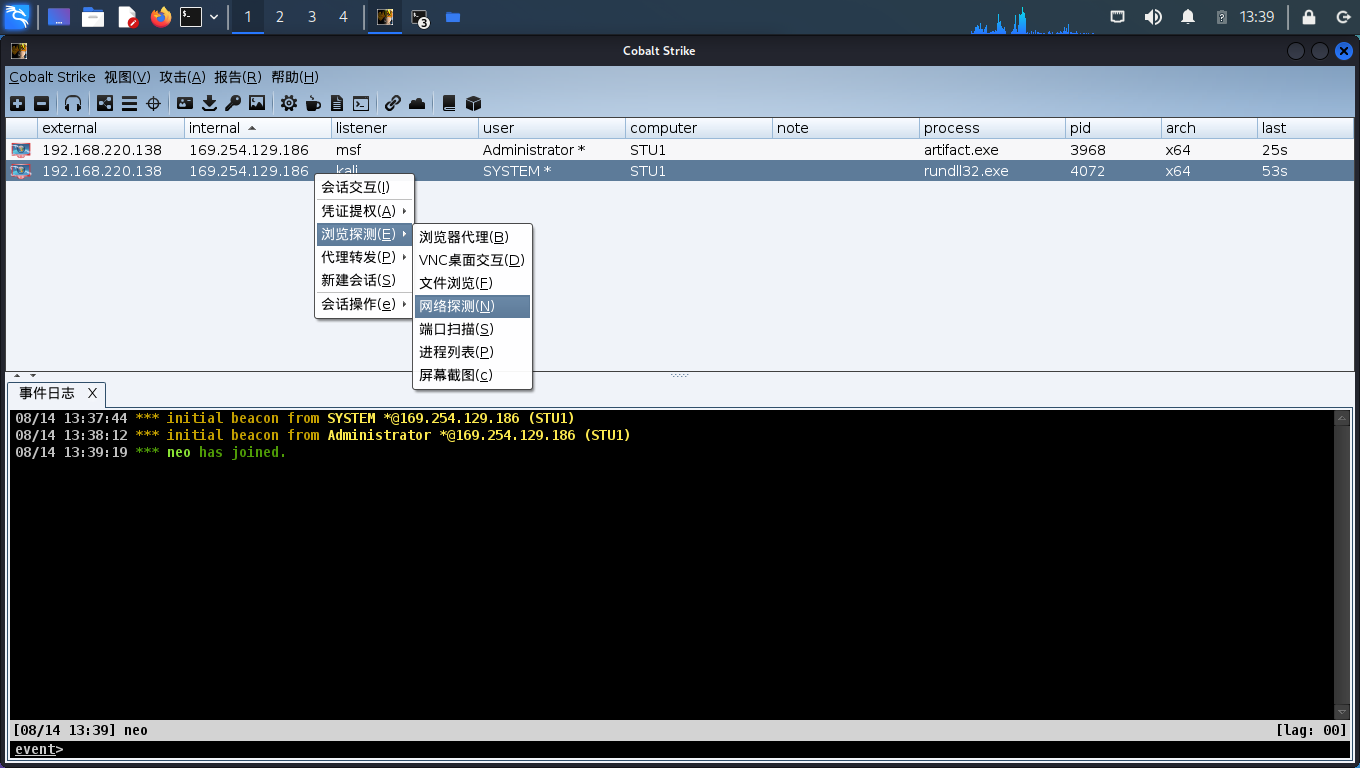This screenshot has height=768, width=1360.
Task: Select 会话交互(I) in context menu
Action: [x=364, y=187]
